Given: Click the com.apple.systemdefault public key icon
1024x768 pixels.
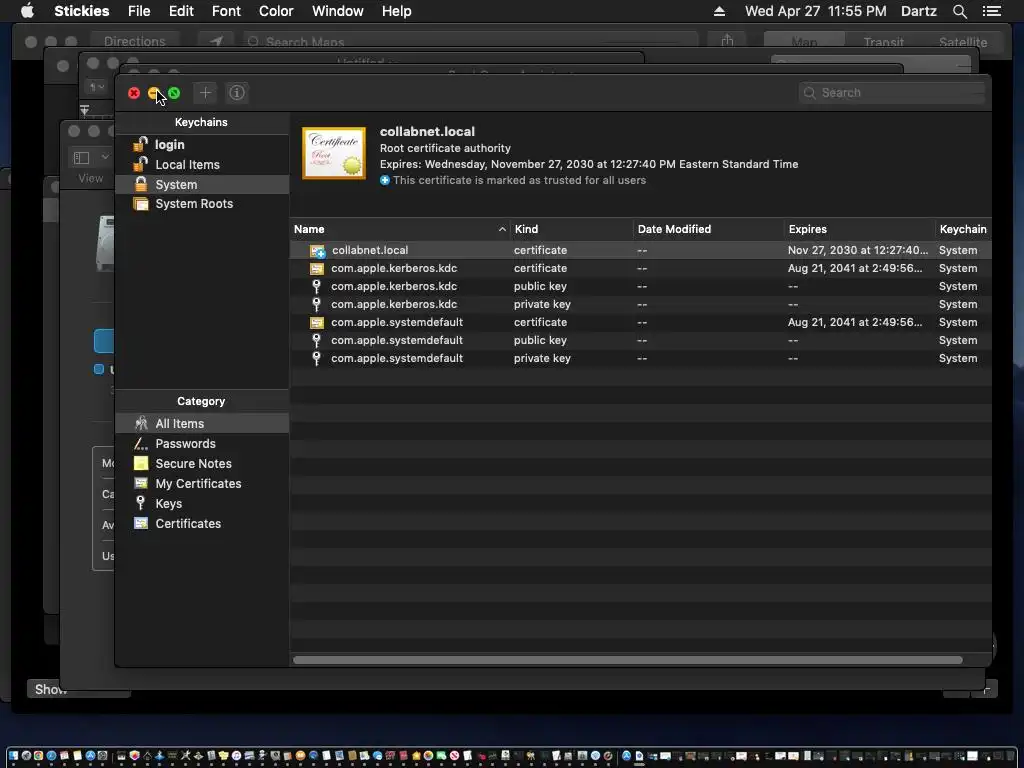Looking at the screenshot, I should [317, 340].
